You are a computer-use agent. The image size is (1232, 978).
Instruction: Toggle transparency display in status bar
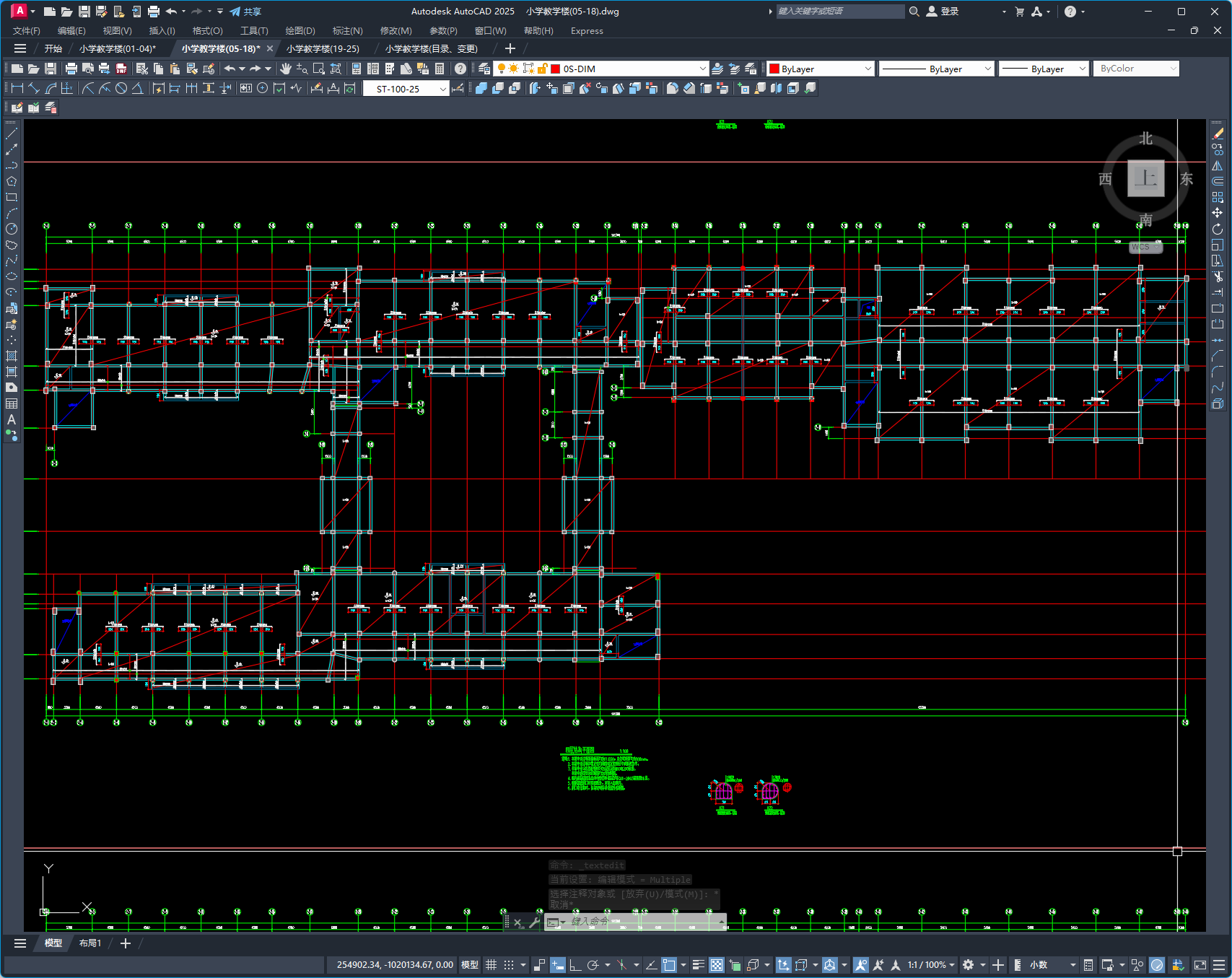pos(717,965)
